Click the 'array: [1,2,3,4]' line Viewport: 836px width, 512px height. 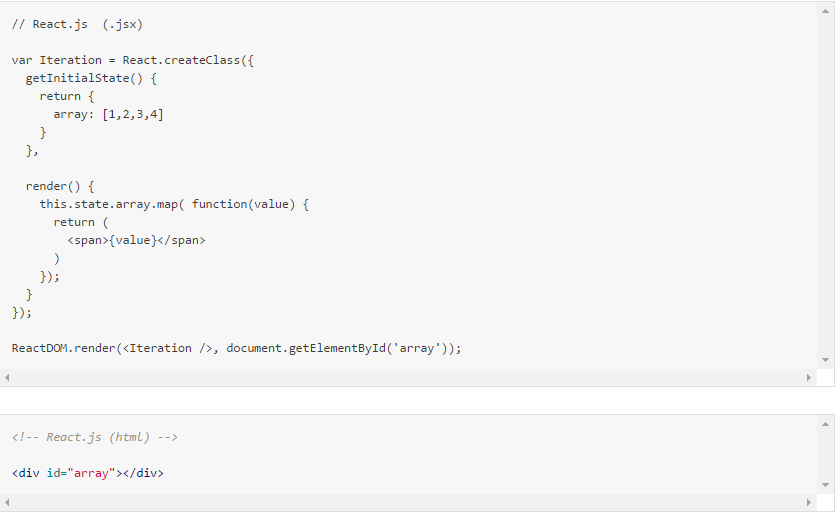pos(108,114)
